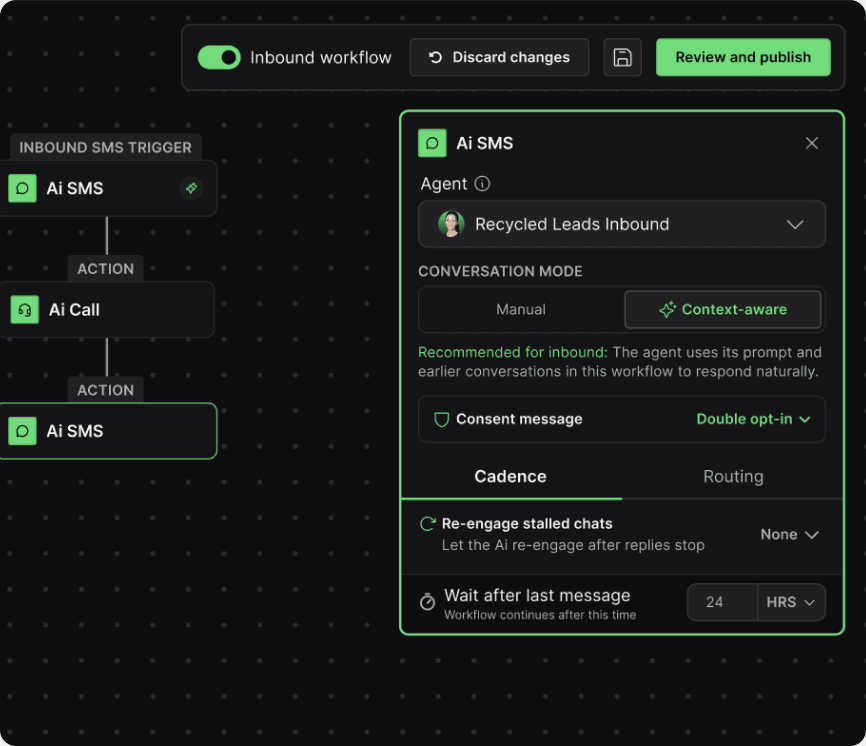Open the HRS unit dropdown
This screenshot has height=746, width=866.
pyautogui.click(x=791, y=602)
